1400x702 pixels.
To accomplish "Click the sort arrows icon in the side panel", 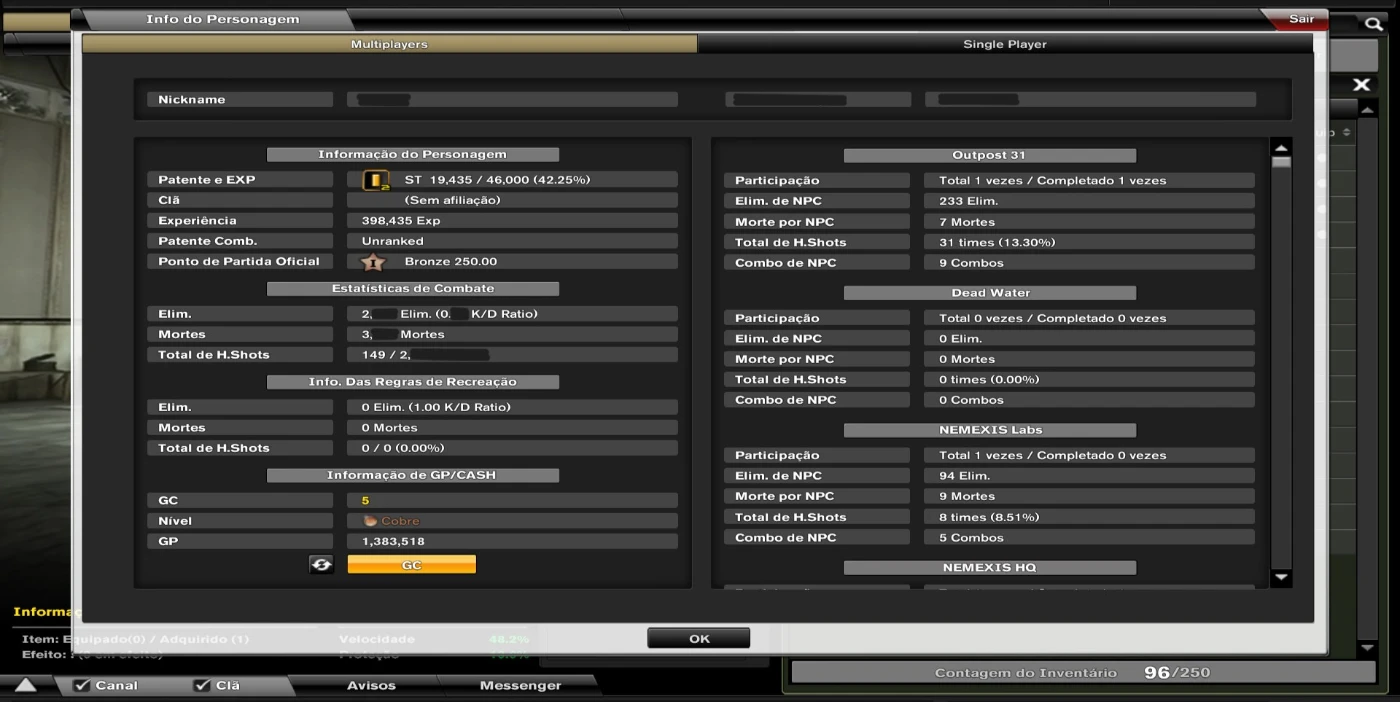I will pos(1347,133).
